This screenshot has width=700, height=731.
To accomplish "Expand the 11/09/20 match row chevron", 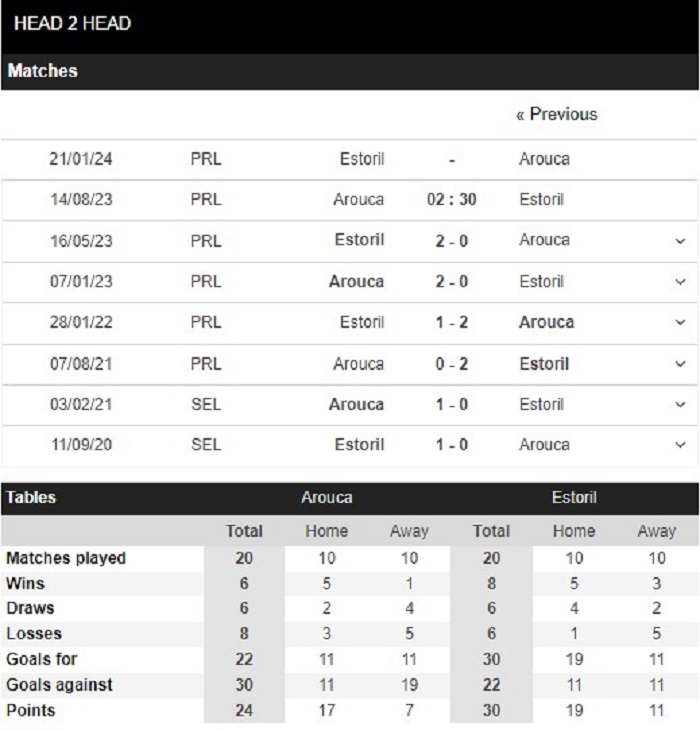I will pos(680,445).
